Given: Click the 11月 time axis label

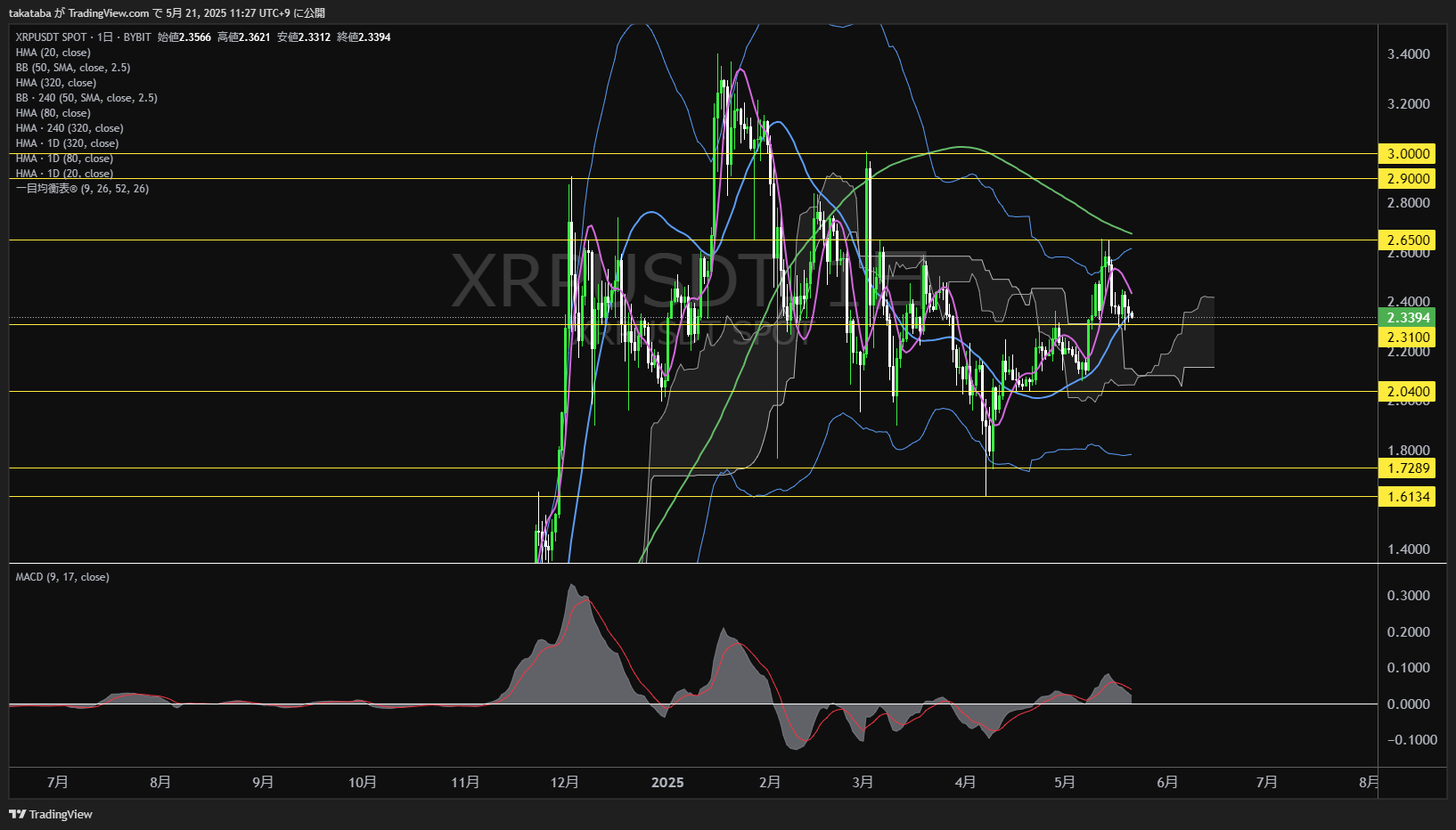Looking at the screenshot, I should (x=465, y=782).
